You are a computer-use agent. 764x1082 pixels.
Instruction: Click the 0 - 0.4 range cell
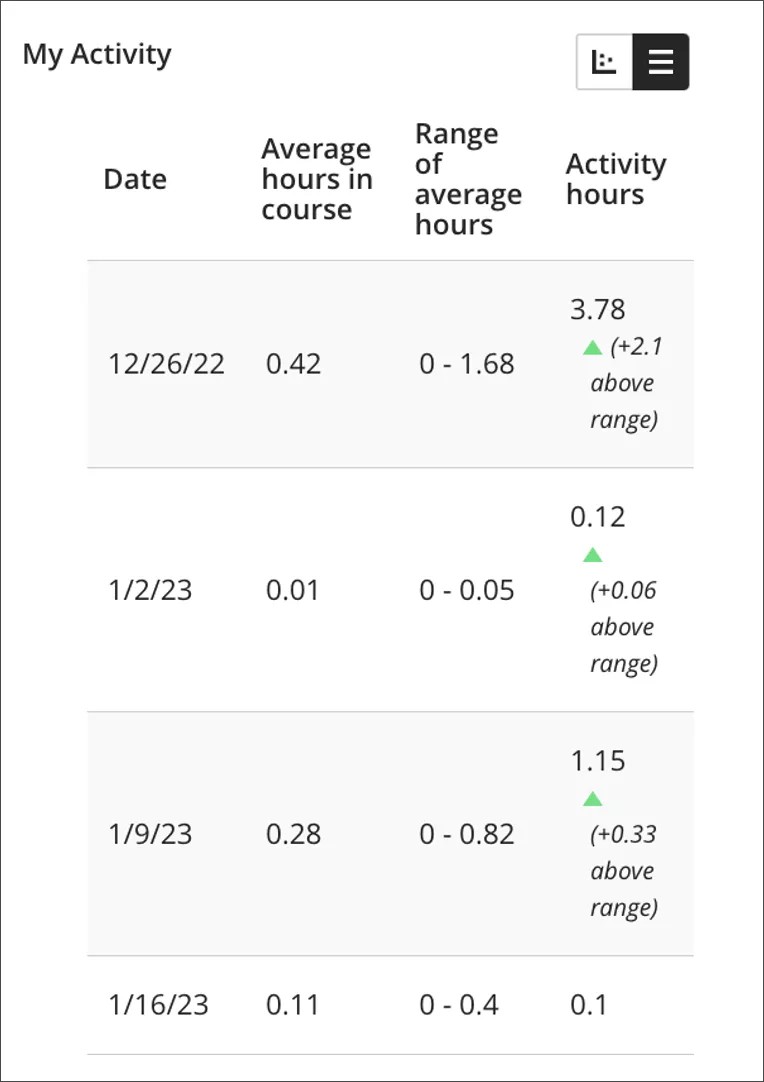click(x=459, y=1005)
